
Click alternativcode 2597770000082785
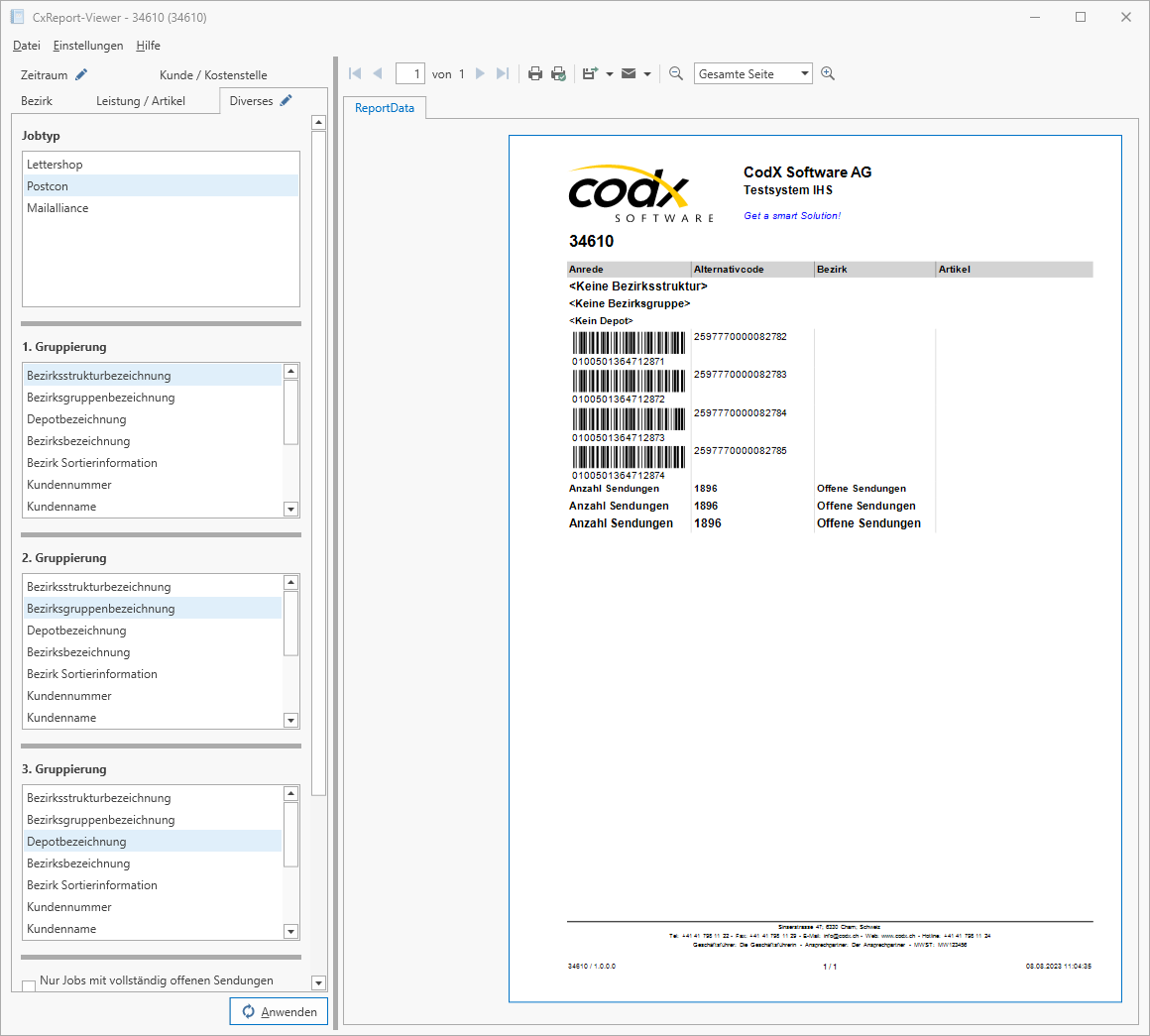[740, 451]
